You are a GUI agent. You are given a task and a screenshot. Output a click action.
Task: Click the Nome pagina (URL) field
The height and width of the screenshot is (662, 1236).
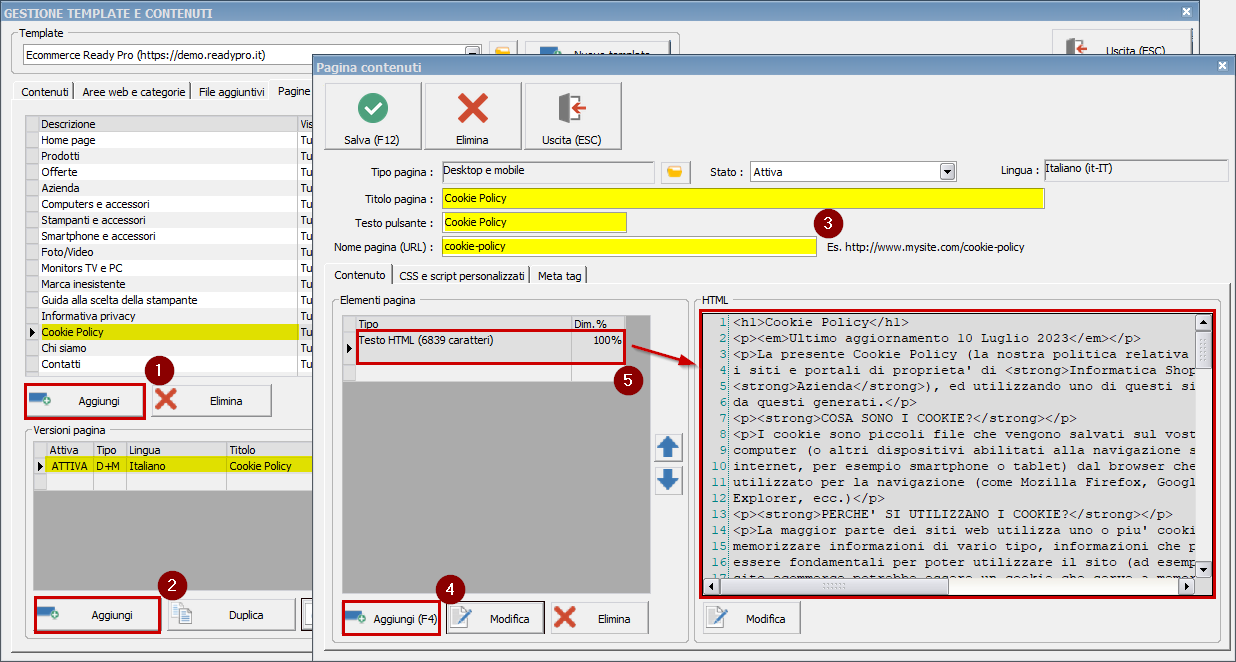point(629,246)
